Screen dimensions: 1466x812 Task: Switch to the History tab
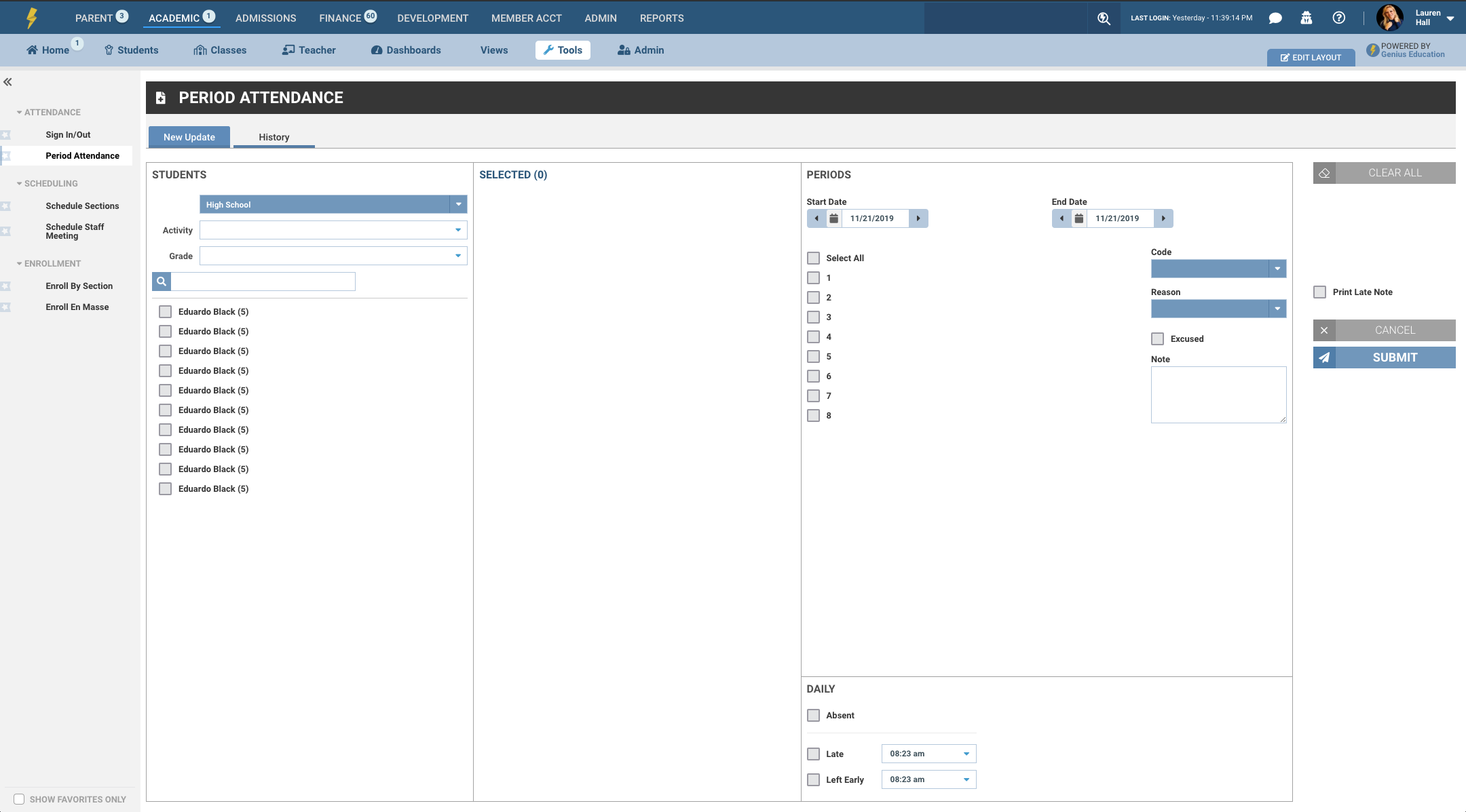click(x=274, y=137)
